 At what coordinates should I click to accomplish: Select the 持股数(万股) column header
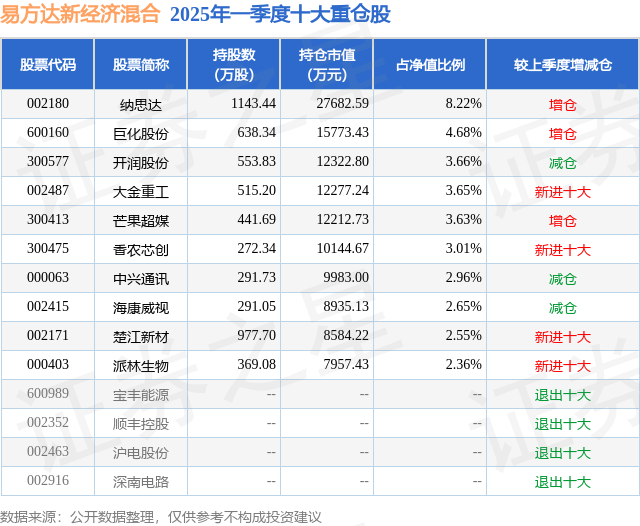[x=234, y=64]
